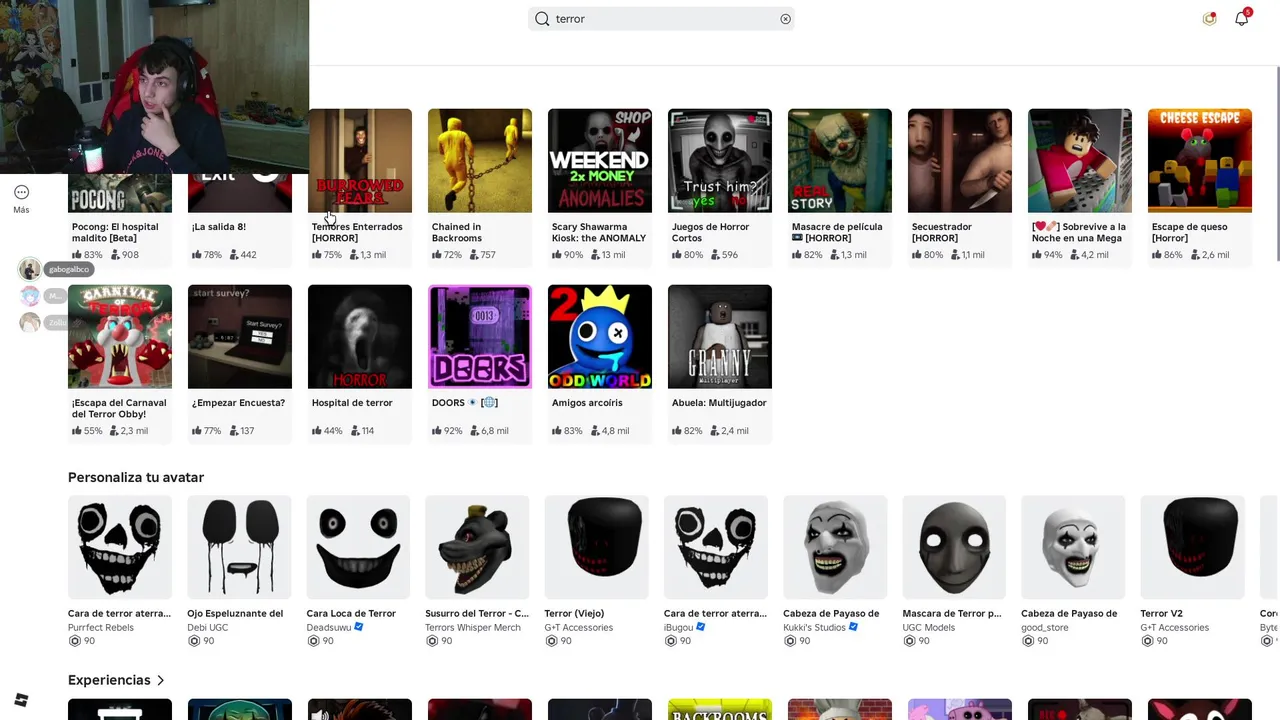Open Scary Shawarma Kiosk thumbnail
The width and height of the screenshot is (1280, 720).
[x=600, y=160]
